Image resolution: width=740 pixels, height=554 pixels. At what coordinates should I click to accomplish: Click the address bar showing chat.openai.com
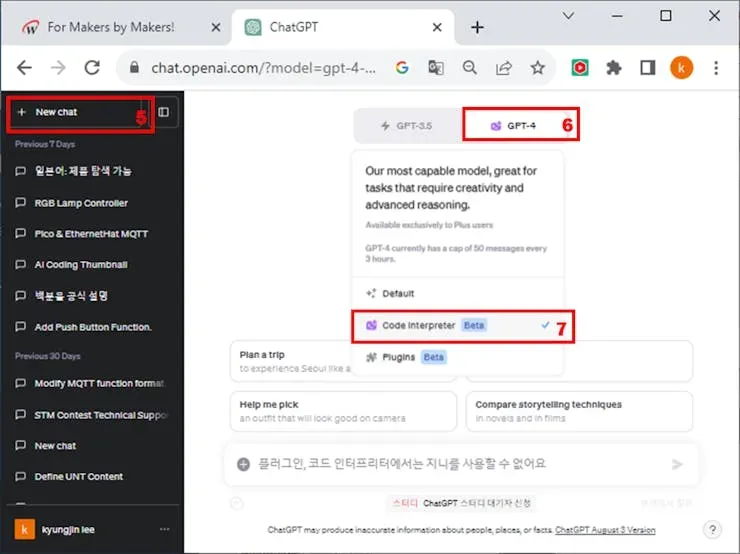click(263, 68)
